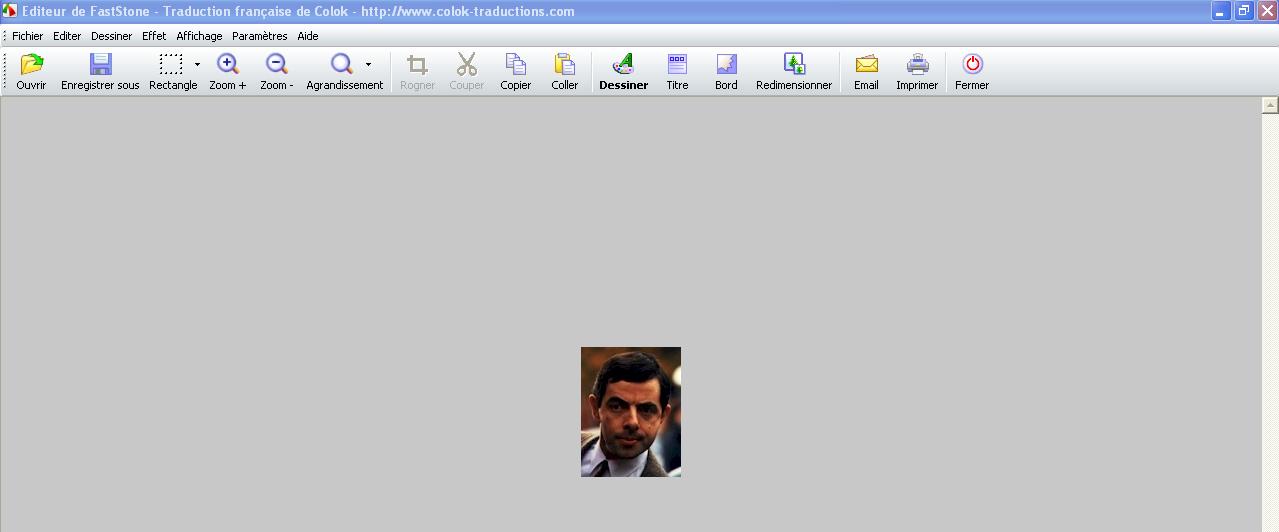This screenshot has height=532, width=1279.
Task: Open the Redimensionner resize tool
Action: tap(794, 66)
